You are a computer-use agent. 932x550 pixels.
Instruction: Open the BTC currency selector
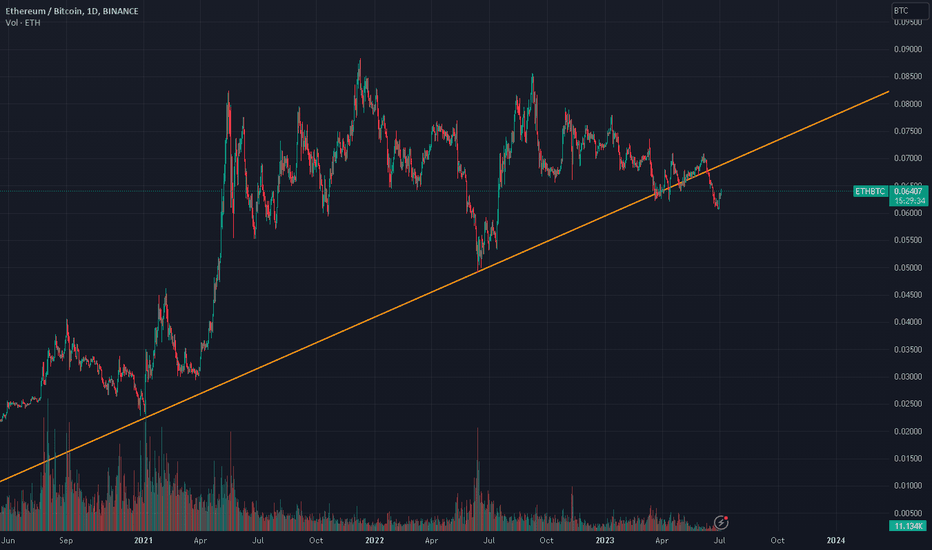click(910, 11)
